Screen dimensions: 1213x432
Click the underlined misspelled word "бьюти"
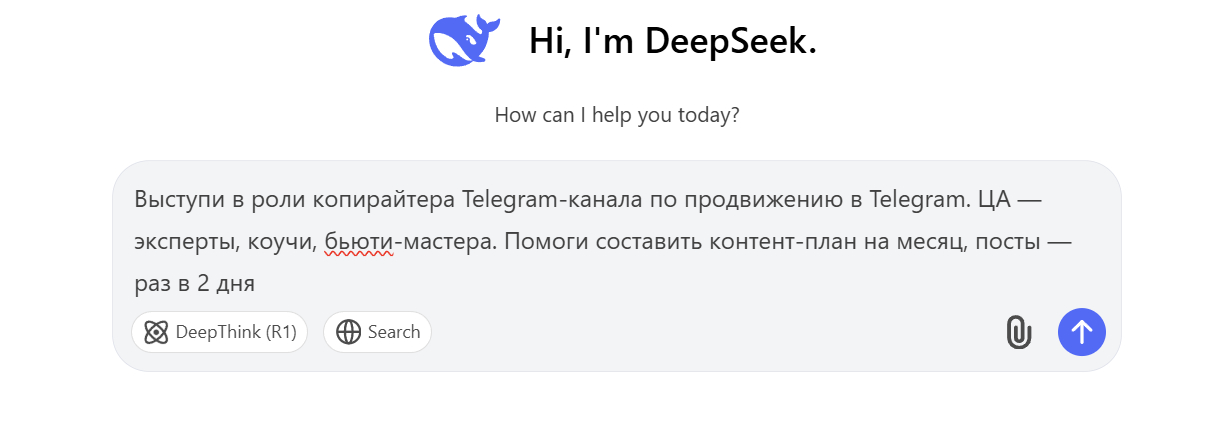358,241
